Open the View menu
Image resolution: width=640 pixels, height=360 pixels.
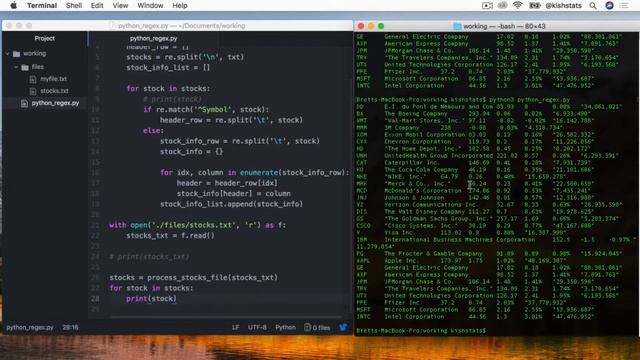[120, 5]
